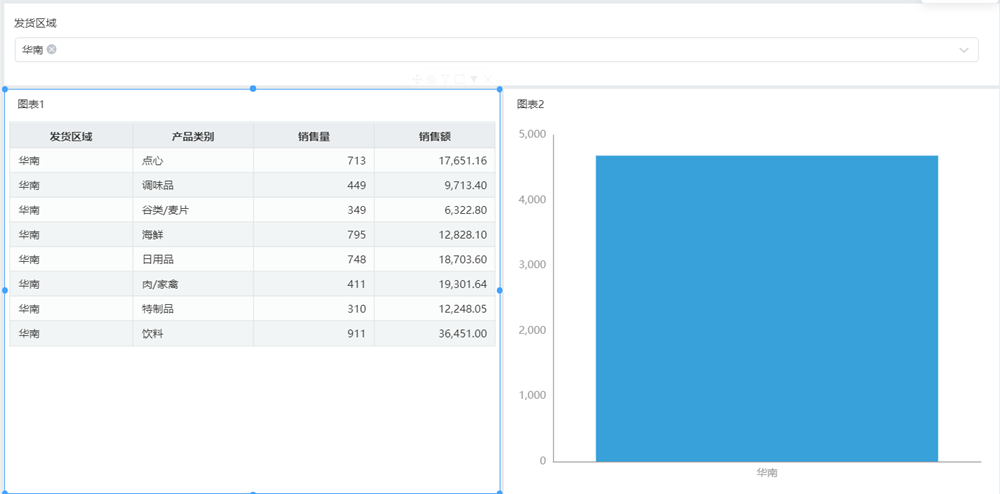Screen dimensions: 1000x494
Task: Click sales quantity 411
Action: coord(314,284)
